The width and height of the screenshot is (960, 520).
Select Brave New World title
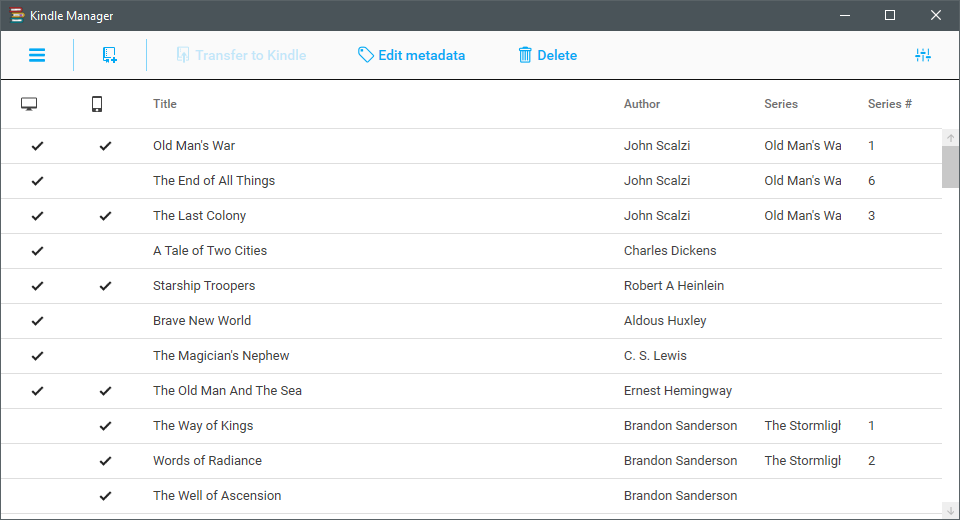coord(202,320)
